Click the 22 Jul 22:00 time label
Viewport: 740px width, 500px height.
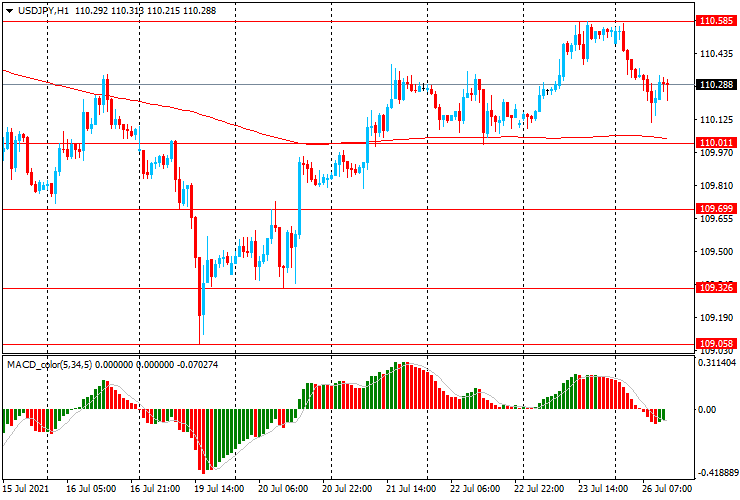point(539,488)
